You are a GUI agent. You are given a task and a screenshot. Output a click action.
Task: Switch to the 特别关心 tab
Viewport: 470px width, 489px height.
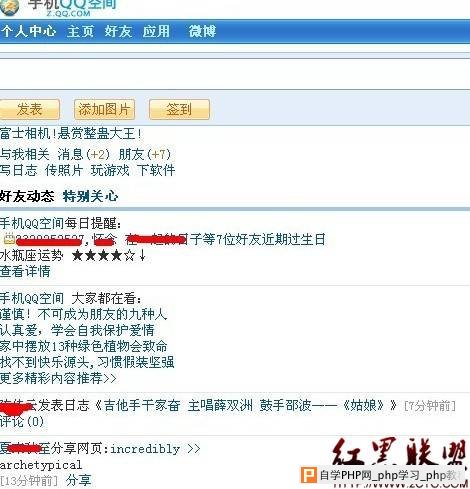click(x=90, y=196)
